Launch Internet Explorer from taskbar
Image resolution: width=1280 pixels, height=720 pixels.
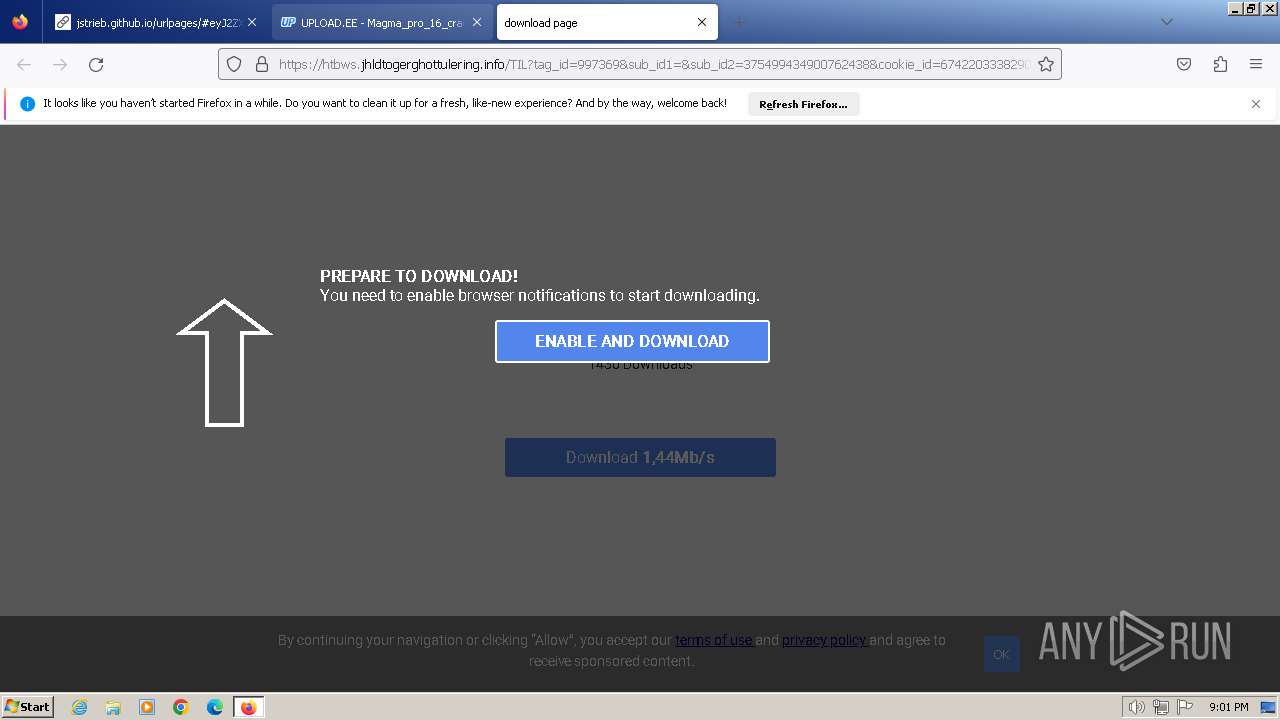[79, 707]
